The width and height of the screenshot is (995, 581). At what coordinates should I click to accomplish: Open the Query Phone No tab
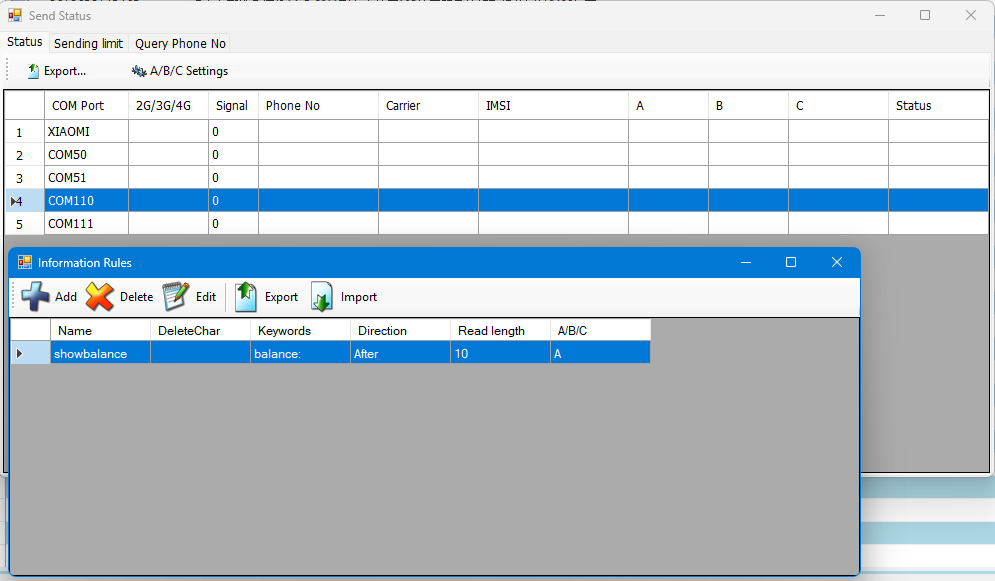(179, 43)
